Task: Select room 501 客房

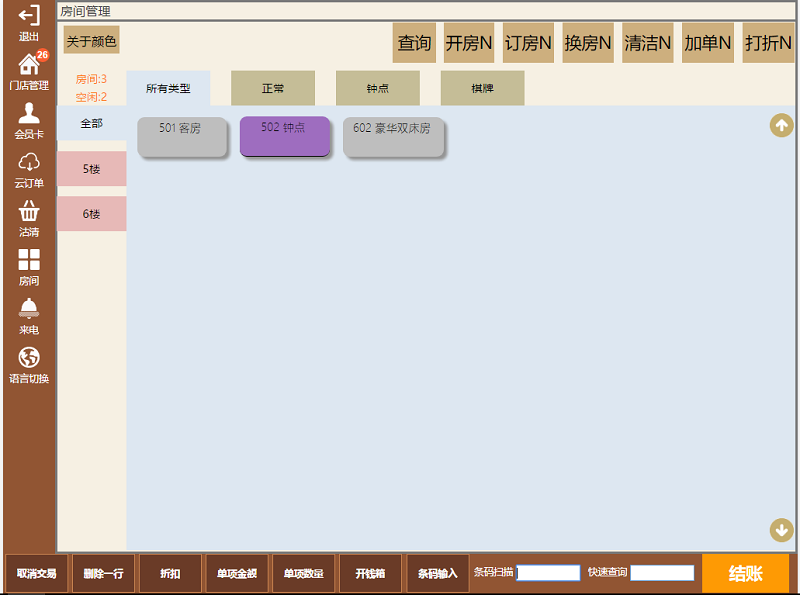Action: (x=182, y=137)
